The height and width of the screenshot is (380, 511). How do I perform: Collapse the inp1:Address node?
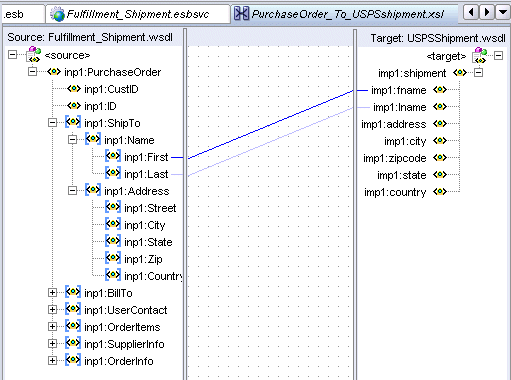[x=72, y=191]
